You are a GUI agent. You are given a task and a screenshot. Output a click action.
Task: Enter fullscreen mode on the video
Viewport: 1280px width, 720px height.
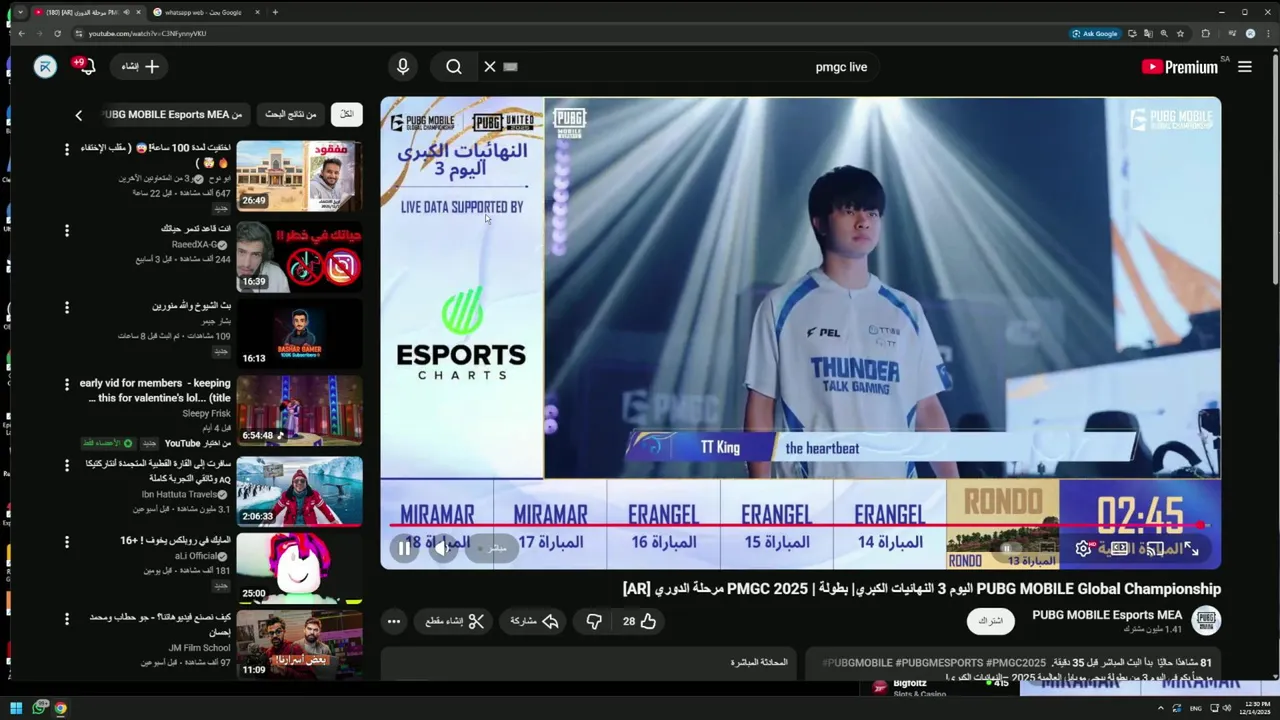tap(1191, 548)
